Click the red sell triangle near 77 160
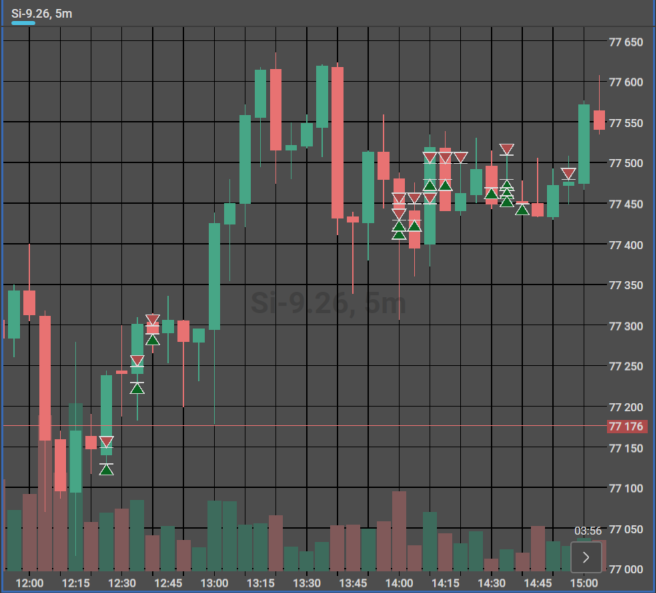656x593 pixels. [106, 442]
